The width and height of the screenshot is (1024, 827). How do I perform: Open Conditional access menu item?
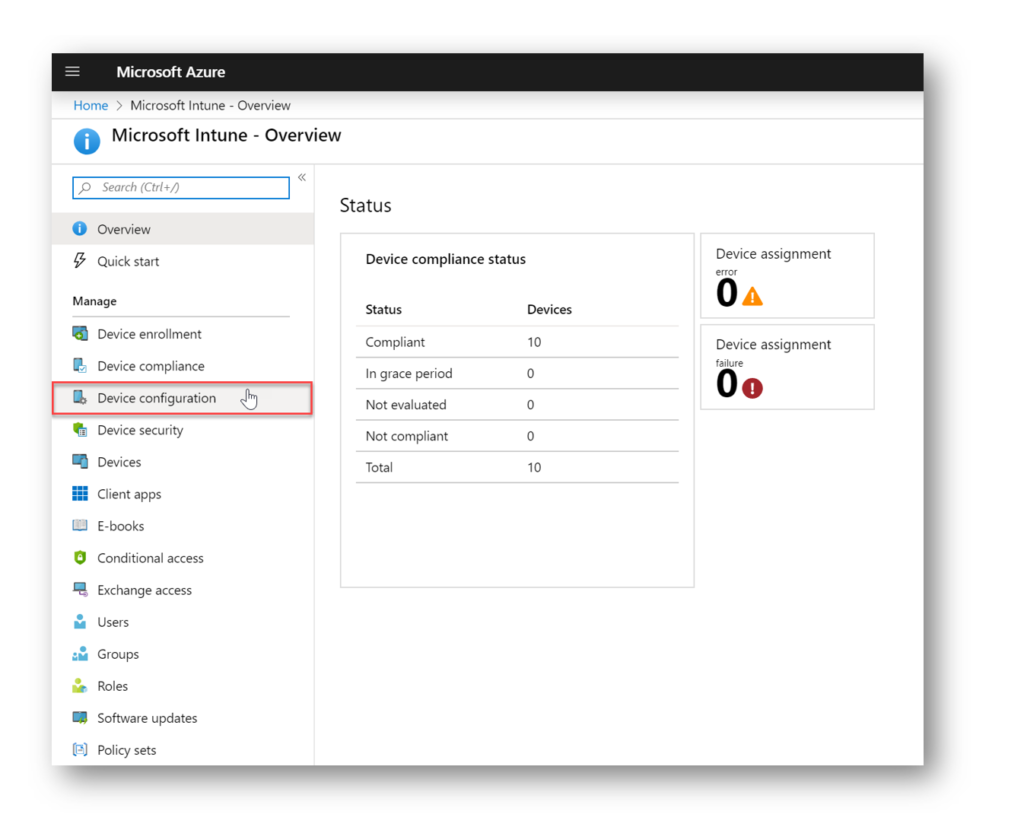pos(183,557)
